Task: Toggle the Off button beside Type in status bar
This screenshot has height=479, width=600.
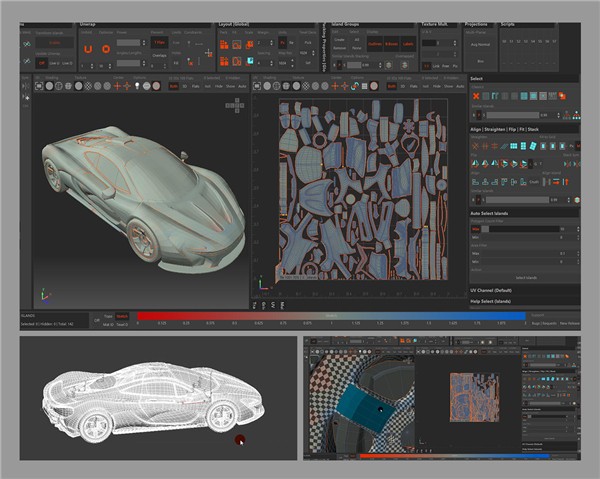Action: pos(97,320)
